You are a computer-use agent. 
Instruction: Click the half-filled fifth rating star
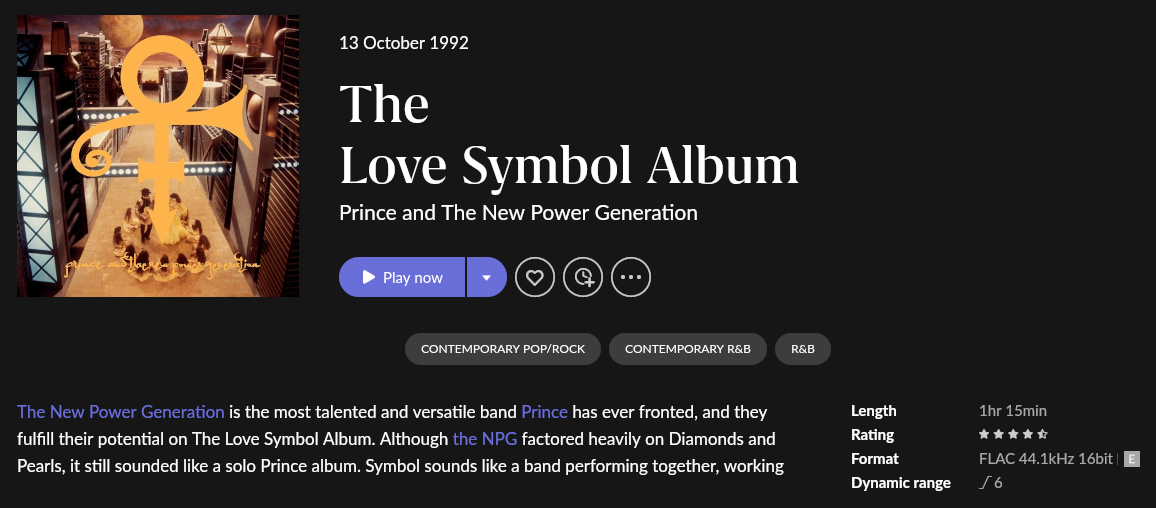point(1043,435)
